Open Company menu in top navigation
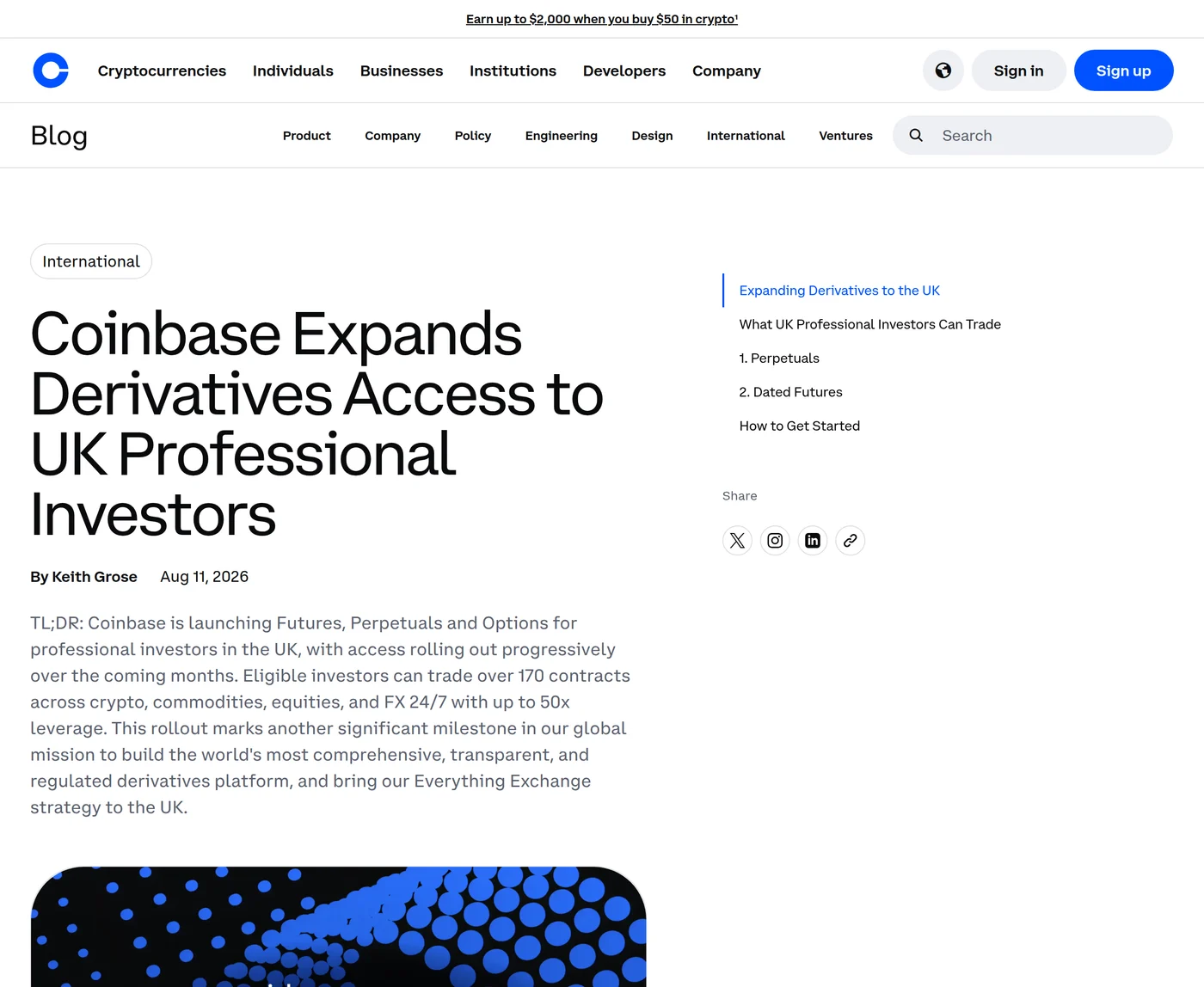Screen dimensions: 1204x987 click(x=727, y=70)
